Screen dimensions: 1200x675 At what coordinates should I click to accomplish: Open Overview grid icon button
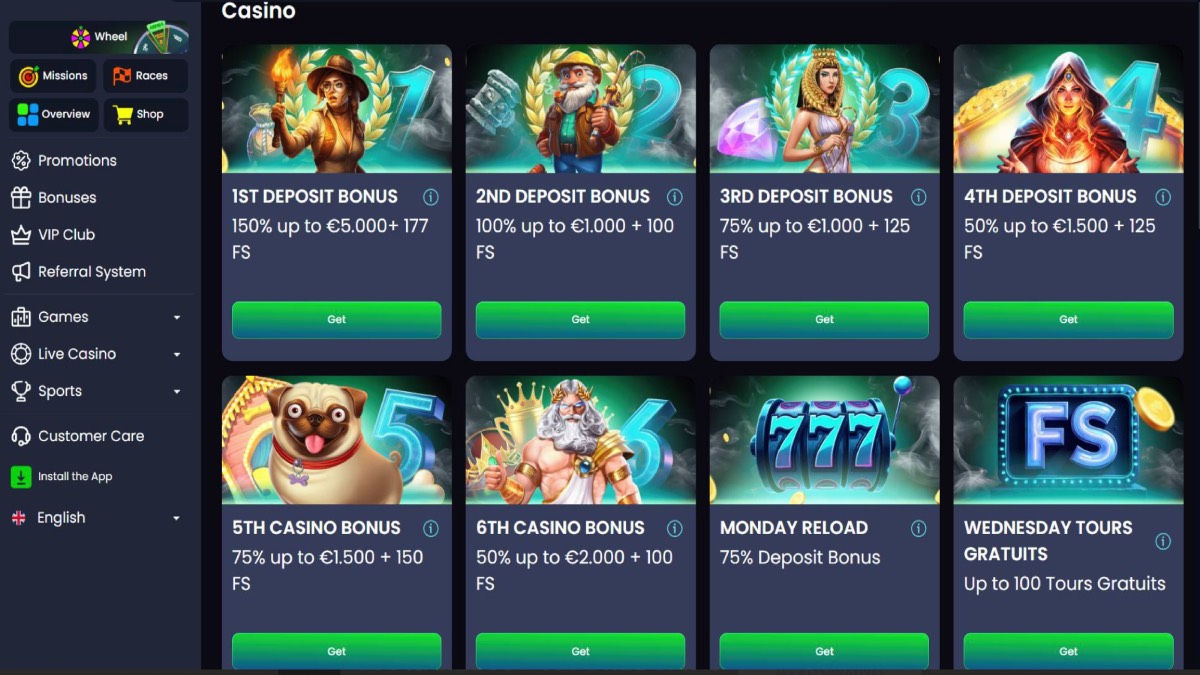tap(54, 114)
